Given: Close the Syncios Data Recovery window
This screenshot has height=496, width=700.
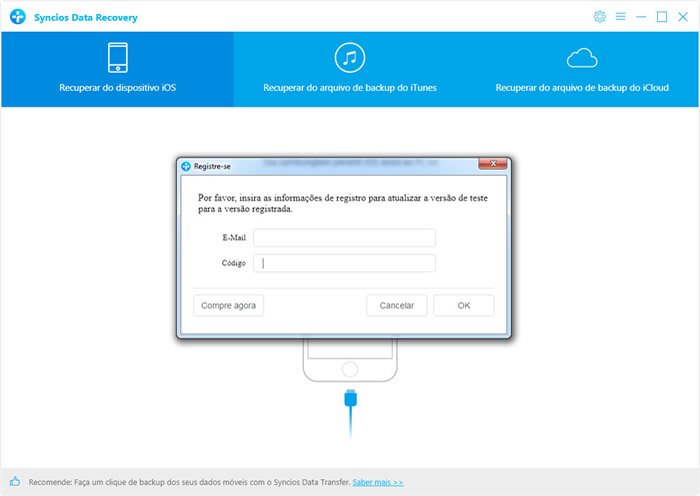Looking at the screenshot, I should [683, 17].
